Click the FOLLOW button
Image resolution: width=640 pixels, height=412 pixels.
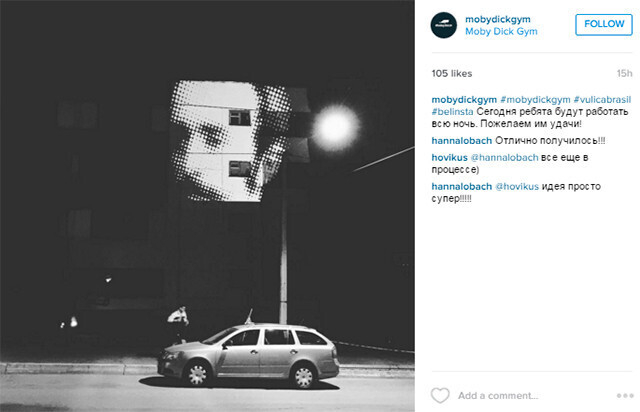point(604,24)
